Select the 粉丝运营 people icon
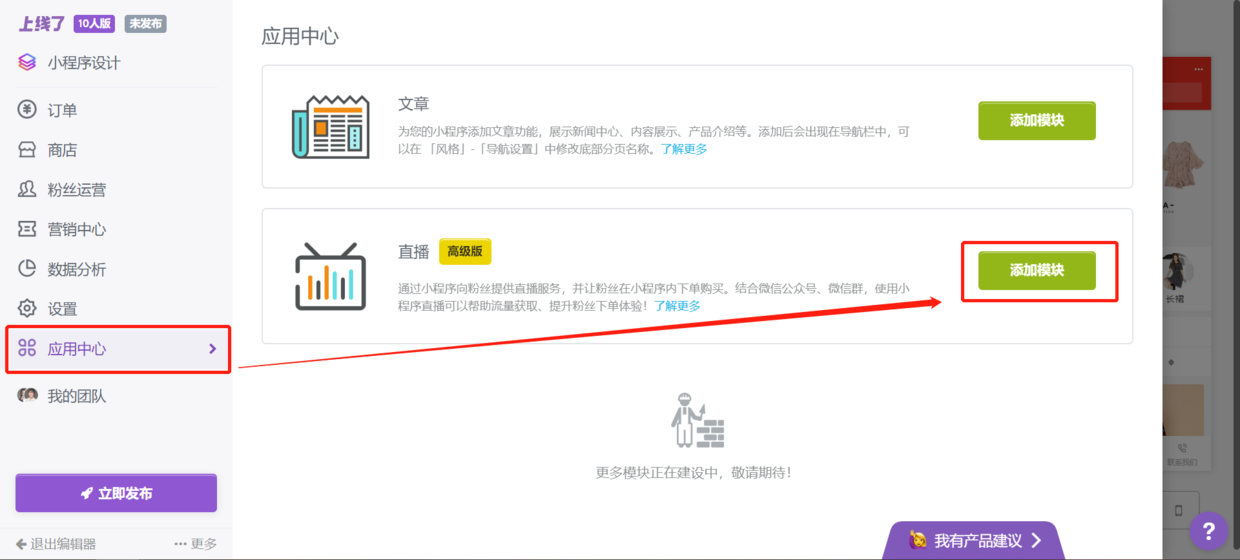 pos(27,190)
